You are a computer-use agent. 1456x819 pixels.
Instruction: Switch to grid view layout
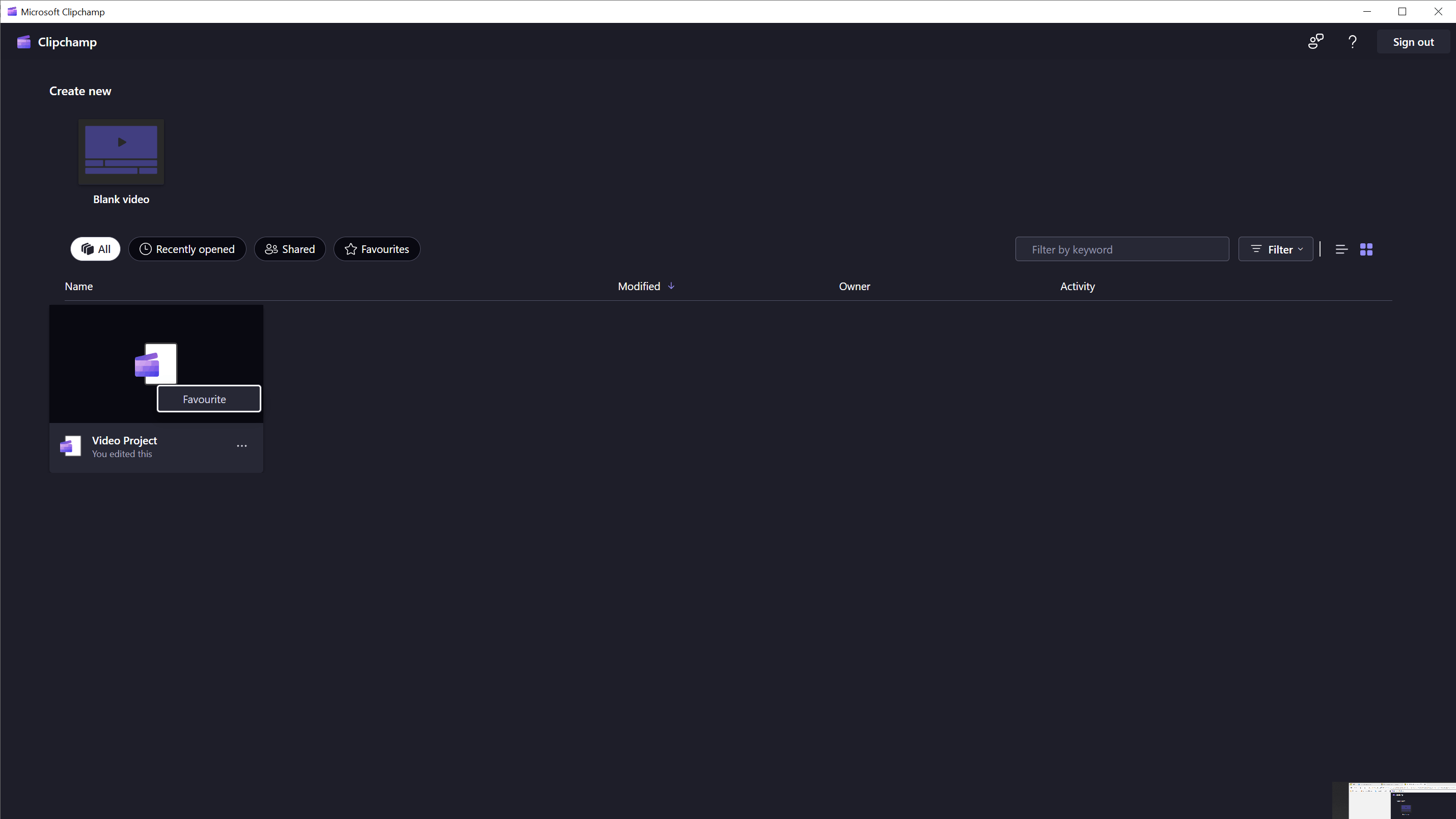click(1366, 249)
